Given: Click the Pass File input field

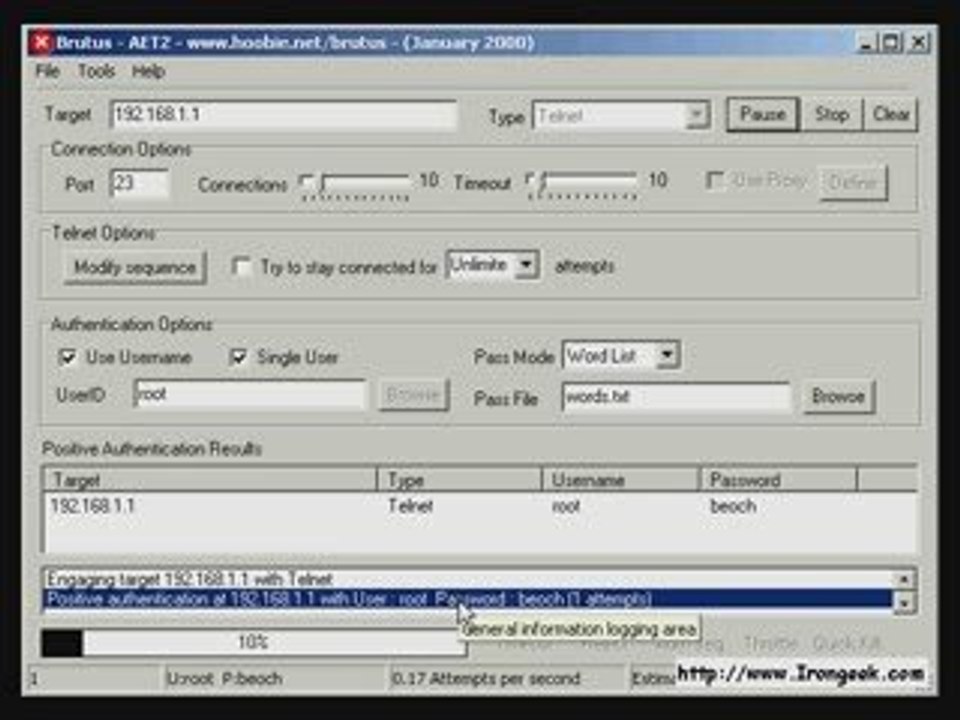Looking at the screenshot, I should click(676, 397).
